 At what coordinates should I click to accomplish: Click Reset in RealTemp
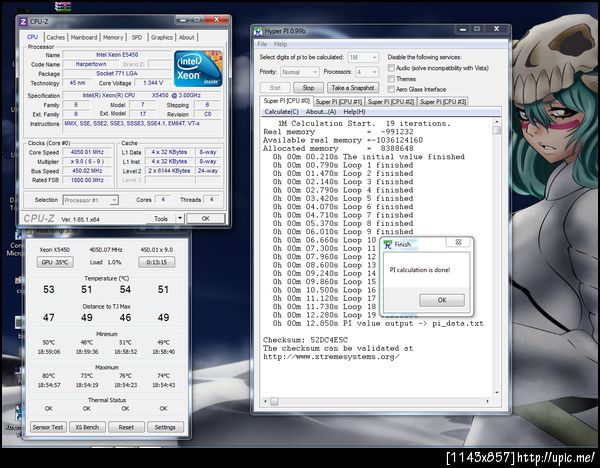pos(126,427)
